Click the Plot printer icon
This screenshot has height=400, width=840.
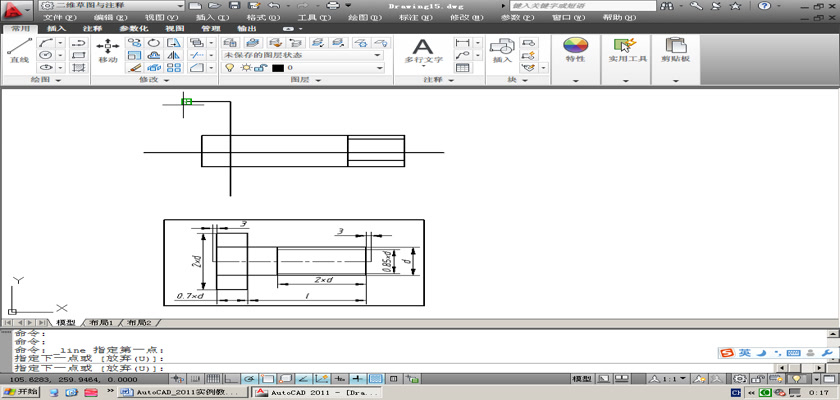333,5
